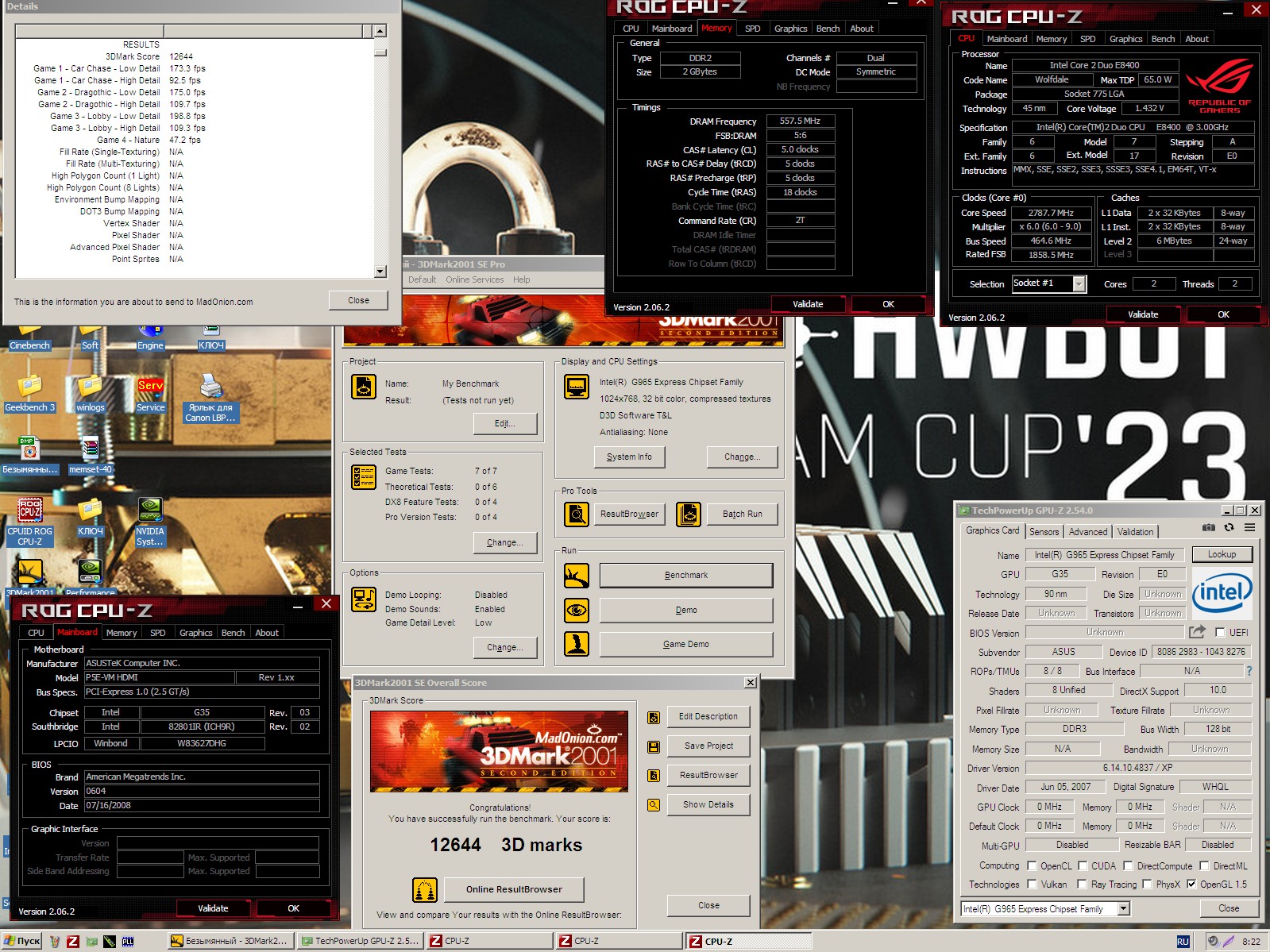Screen dimensions: 1270x952
Task: Click the ResultBrowser magnifier icon in Pro Tools
Action: pyautogui.click(x=576, y=515)
